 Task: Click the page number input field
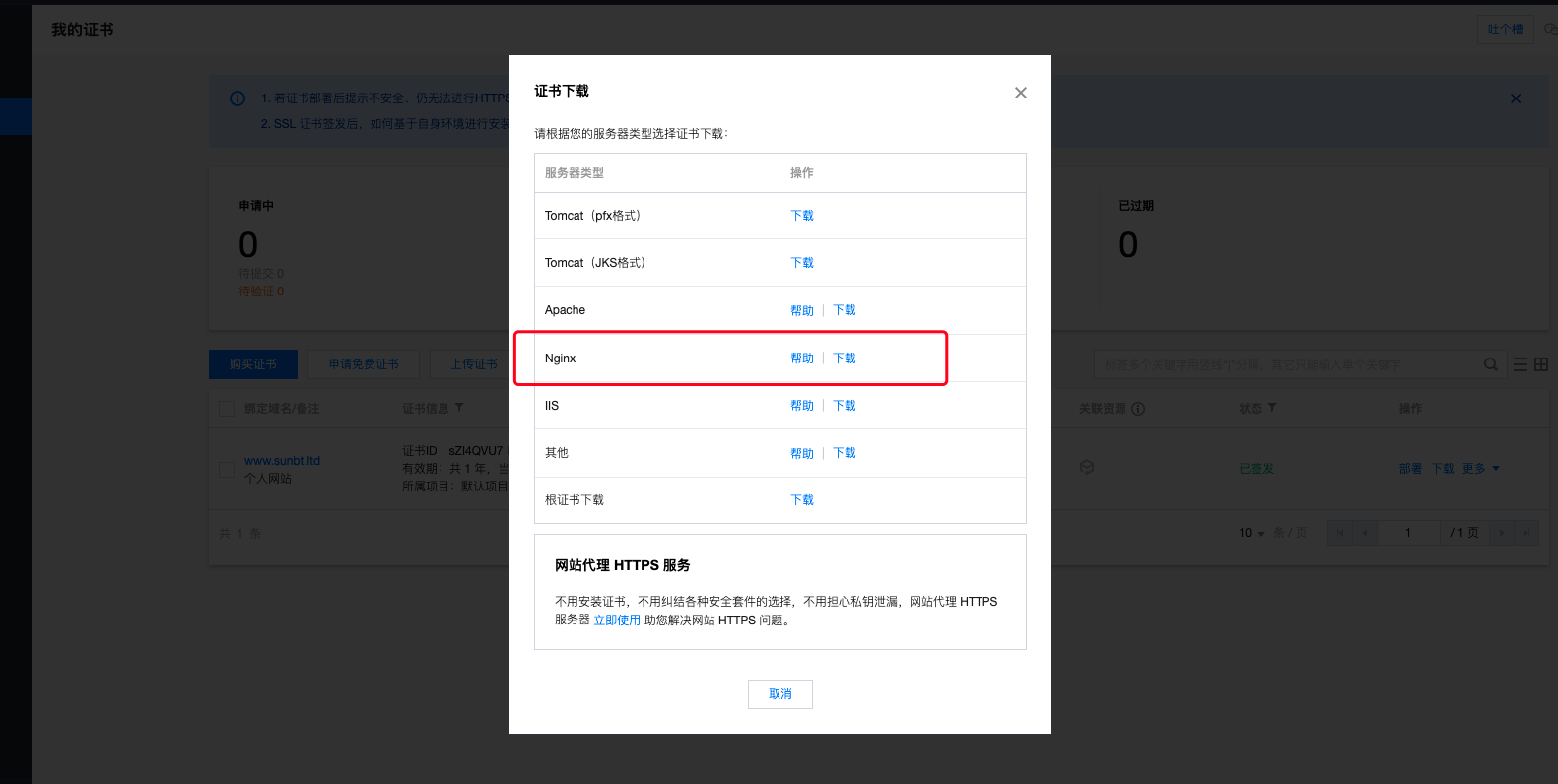1408,533
